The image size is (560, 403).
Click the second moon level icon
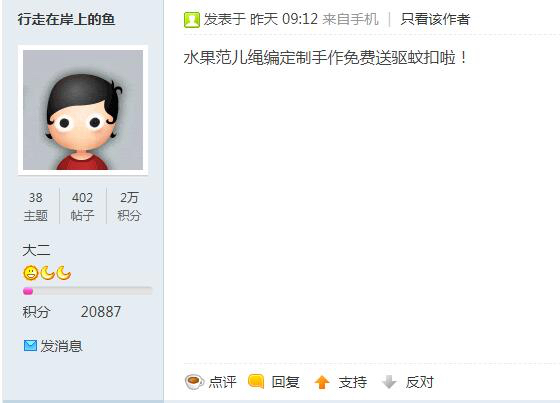tap(64, 273)
